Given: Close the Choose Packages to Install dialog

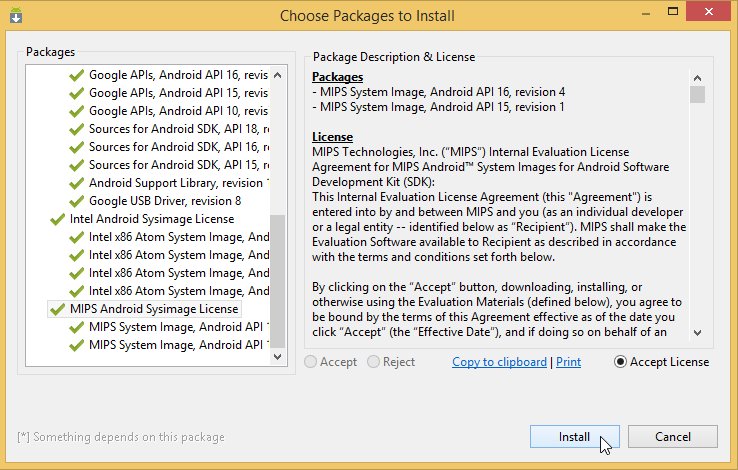Looking at the screenshot, I should [708, 12].
